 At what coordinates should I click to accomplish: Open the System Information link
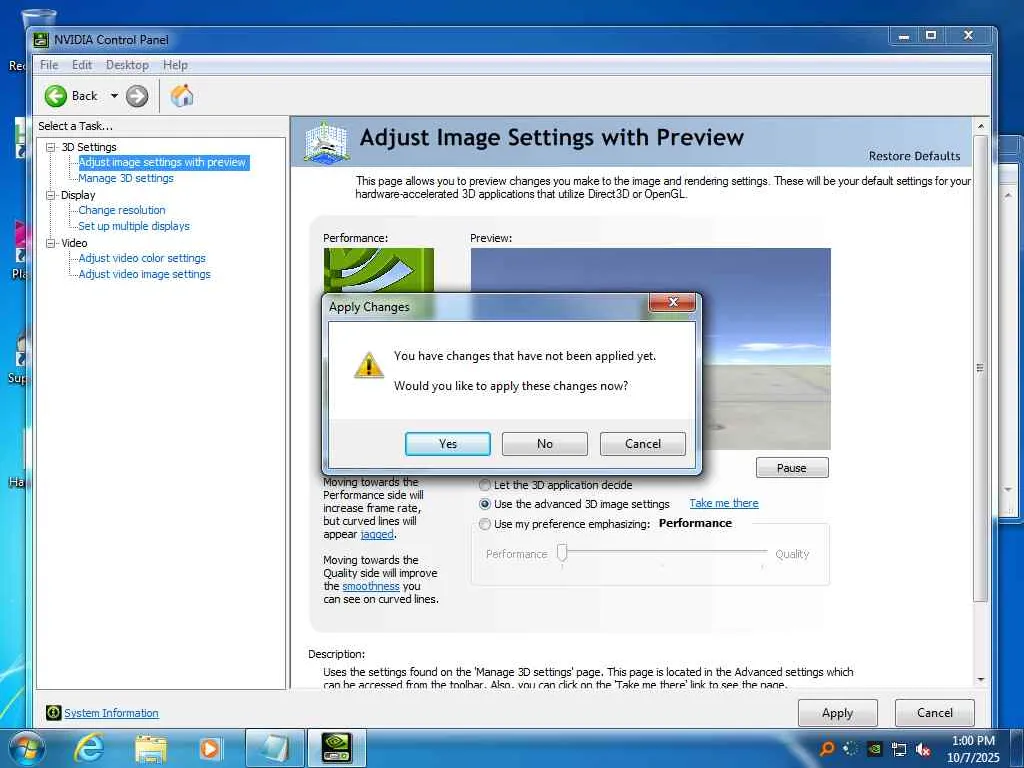tap(111, 713)
